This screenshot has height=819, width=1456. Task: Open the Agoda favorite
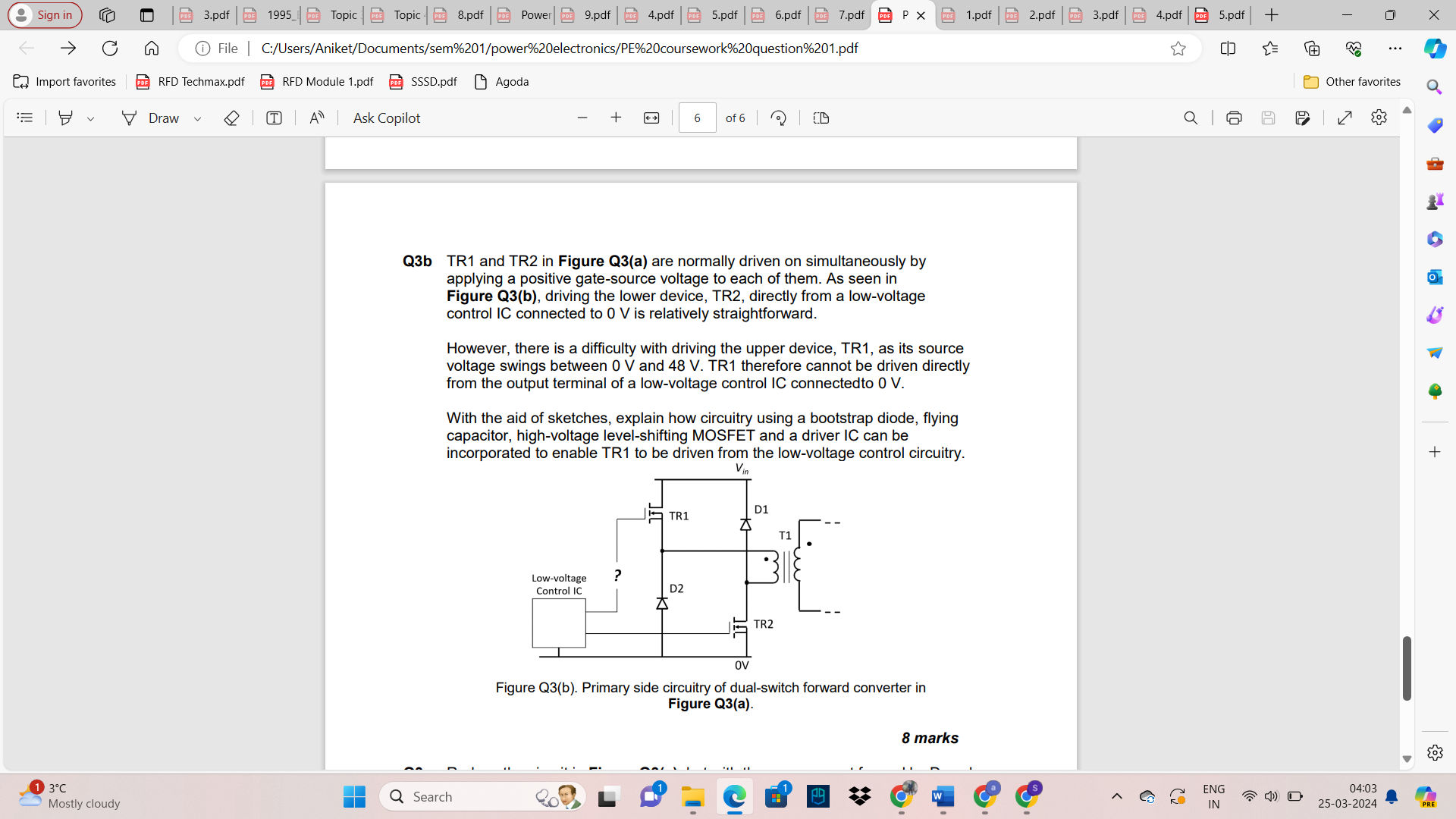point(500,81)
